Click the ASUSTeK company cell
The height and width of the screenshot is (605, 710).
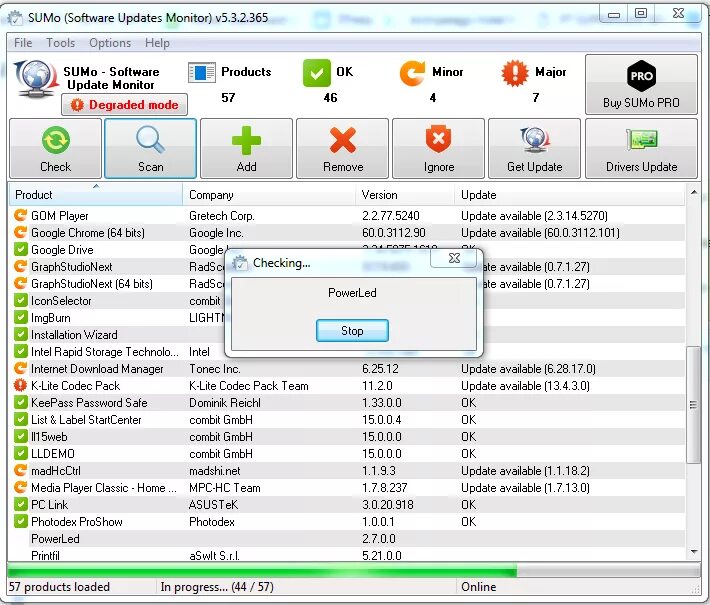tap(213, 504)
